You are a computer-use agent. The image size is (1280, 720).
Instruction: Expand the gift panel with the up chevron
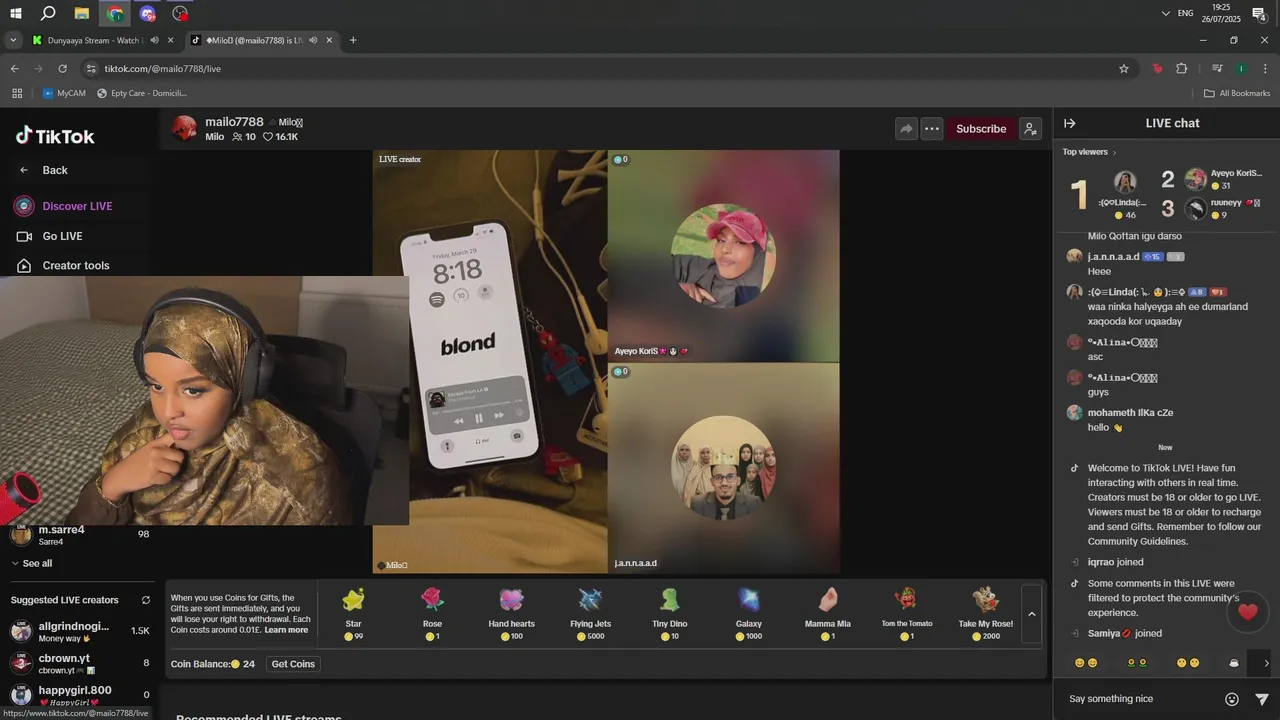1032,614
